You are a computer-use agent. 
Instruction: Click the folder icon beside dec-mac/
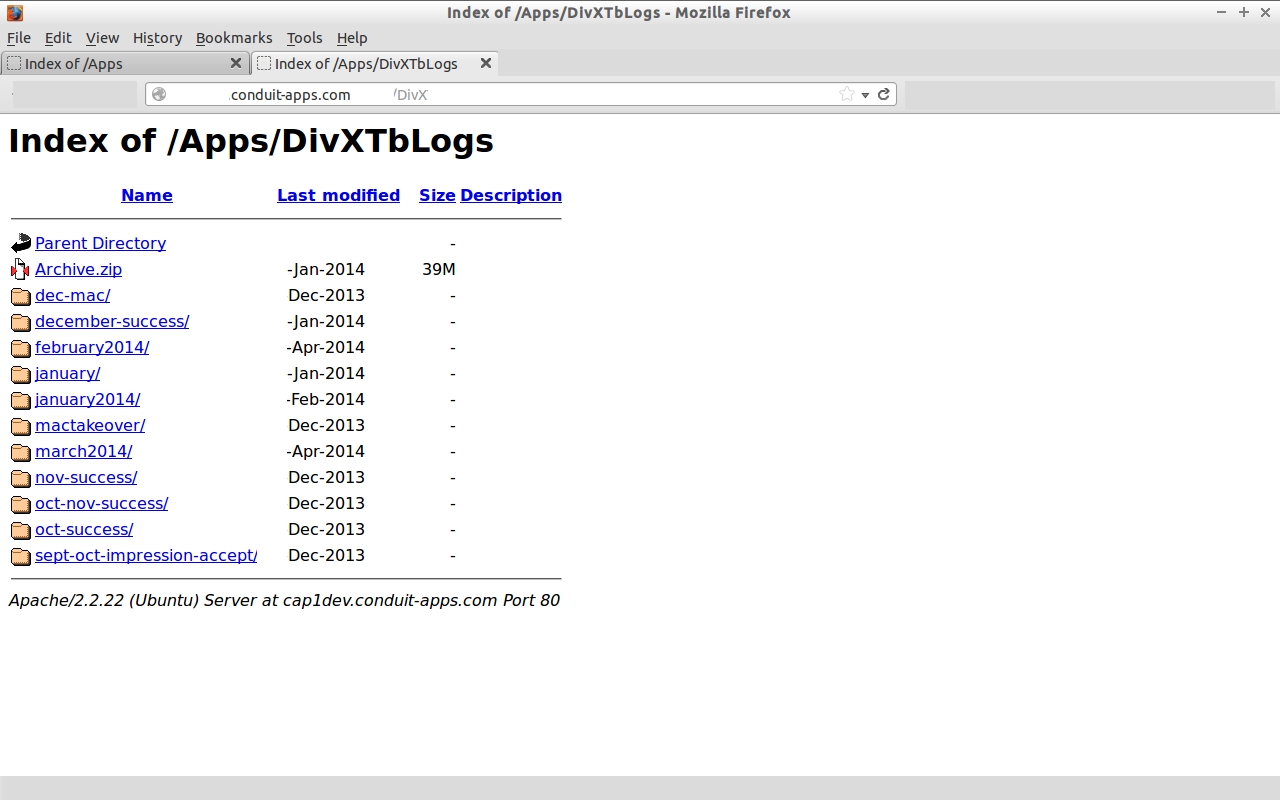tap(21, 296)
